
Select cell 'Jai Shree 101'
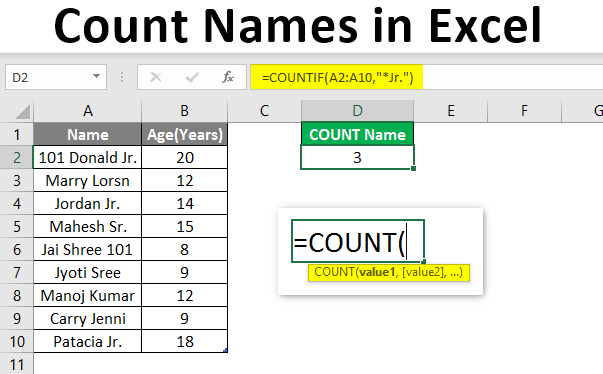tap(88, 249)
